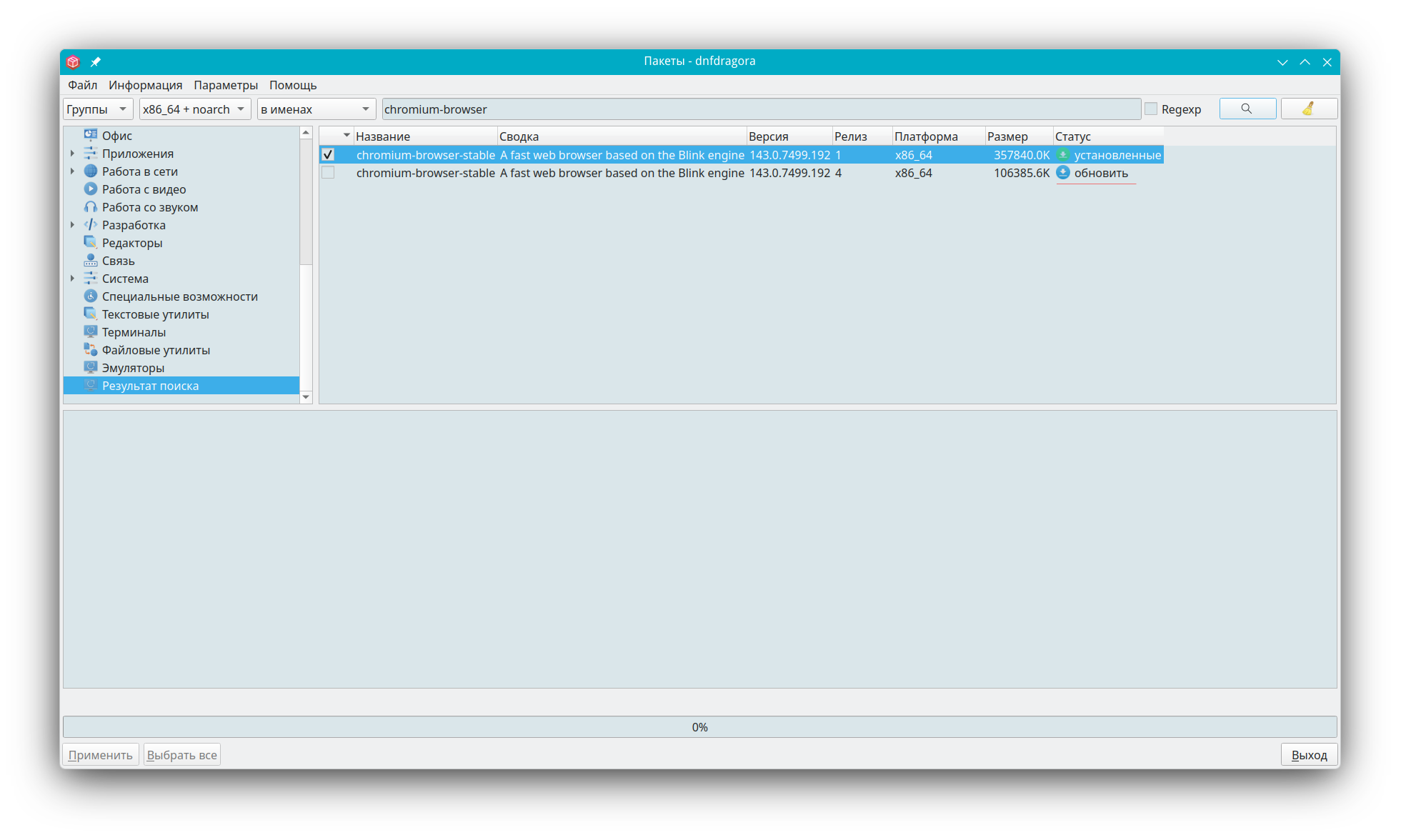The height and width of the screenshot is (840, 1401).
Task: Click the headphones icon for Работа со звуком
Action: point(90,207)
